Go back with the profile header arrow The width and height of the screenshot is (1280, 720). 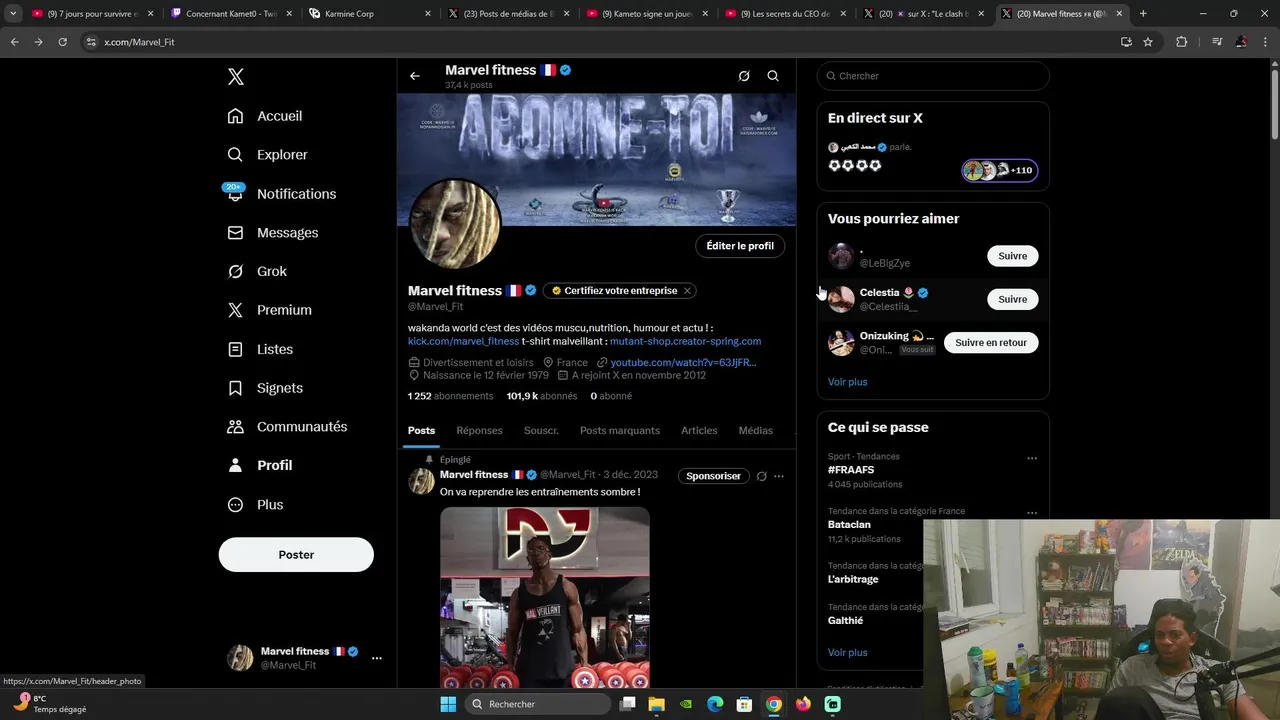(415, 76)
